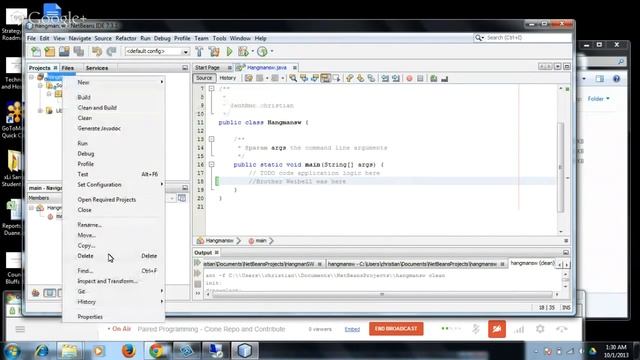Click the Stop Macro Recording icon
The image size is (640, 360).
[x=420, y=78]
